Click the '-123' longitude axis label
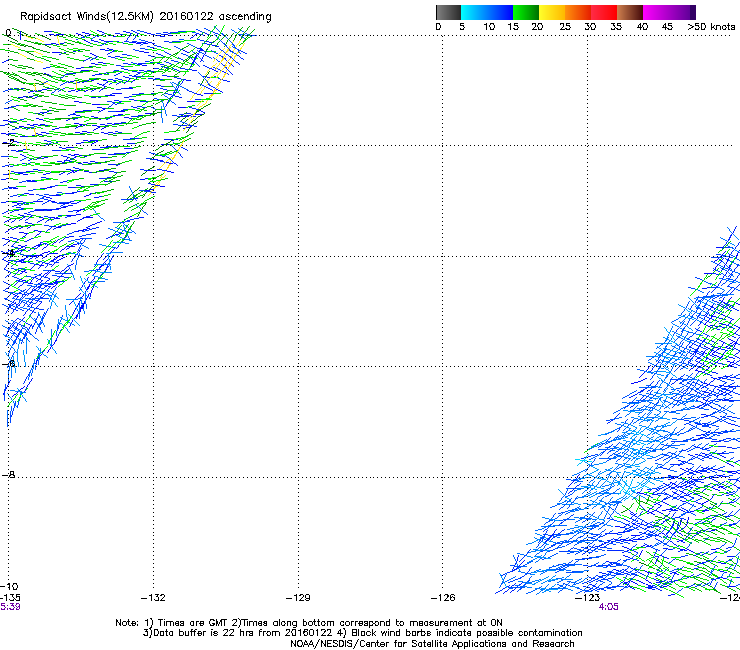Image resolution: width=740 pixels, height=650 pixels. pos(588,598)
